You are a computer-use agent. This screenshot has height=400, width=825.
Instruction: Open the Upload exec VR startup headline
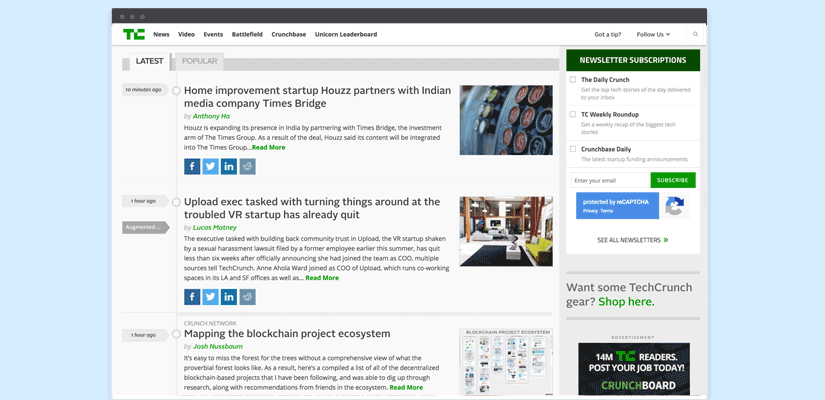click(312, 208)
